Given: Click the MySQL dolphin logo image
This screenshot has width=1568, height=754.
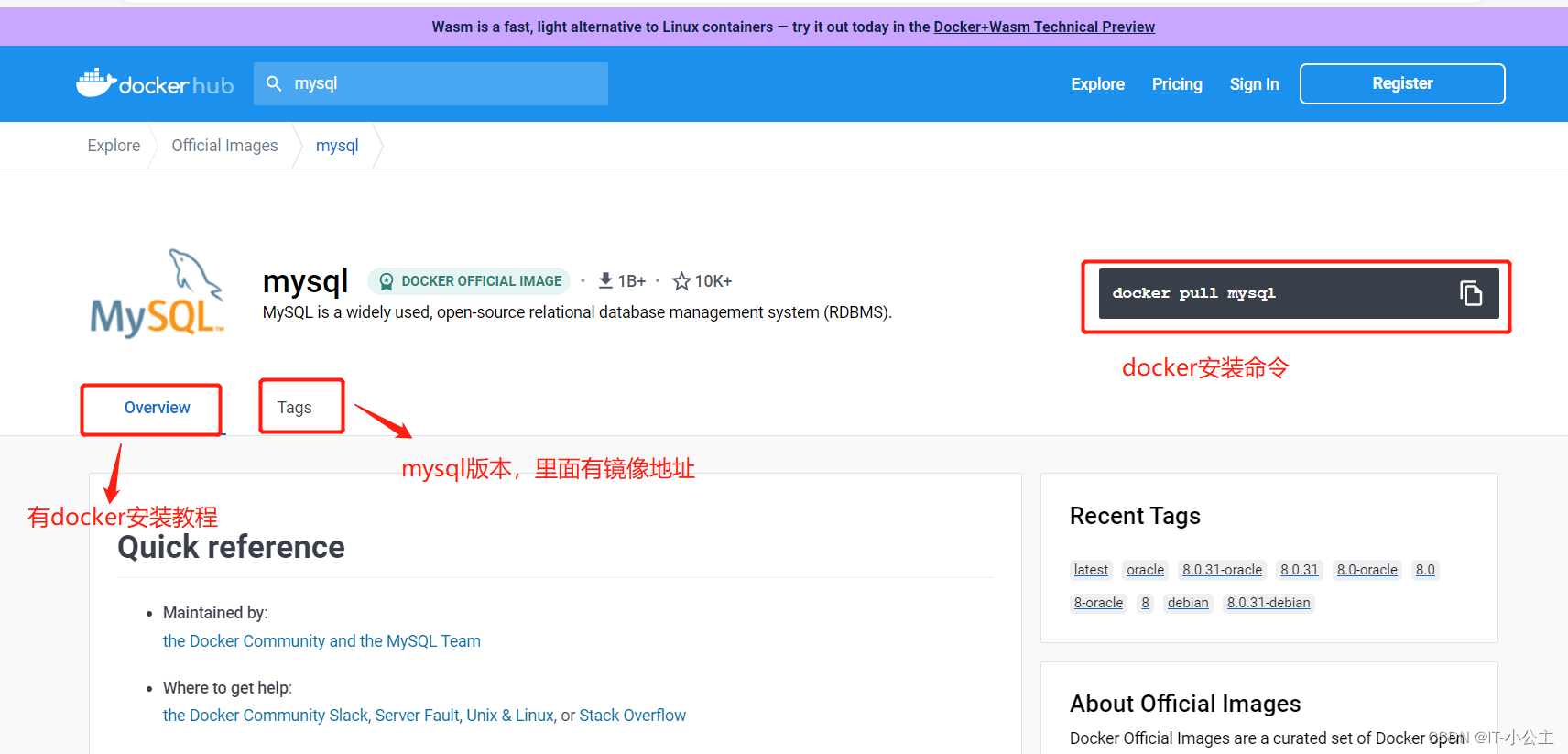Looking at the screenshot, I should tap(158, 293).
